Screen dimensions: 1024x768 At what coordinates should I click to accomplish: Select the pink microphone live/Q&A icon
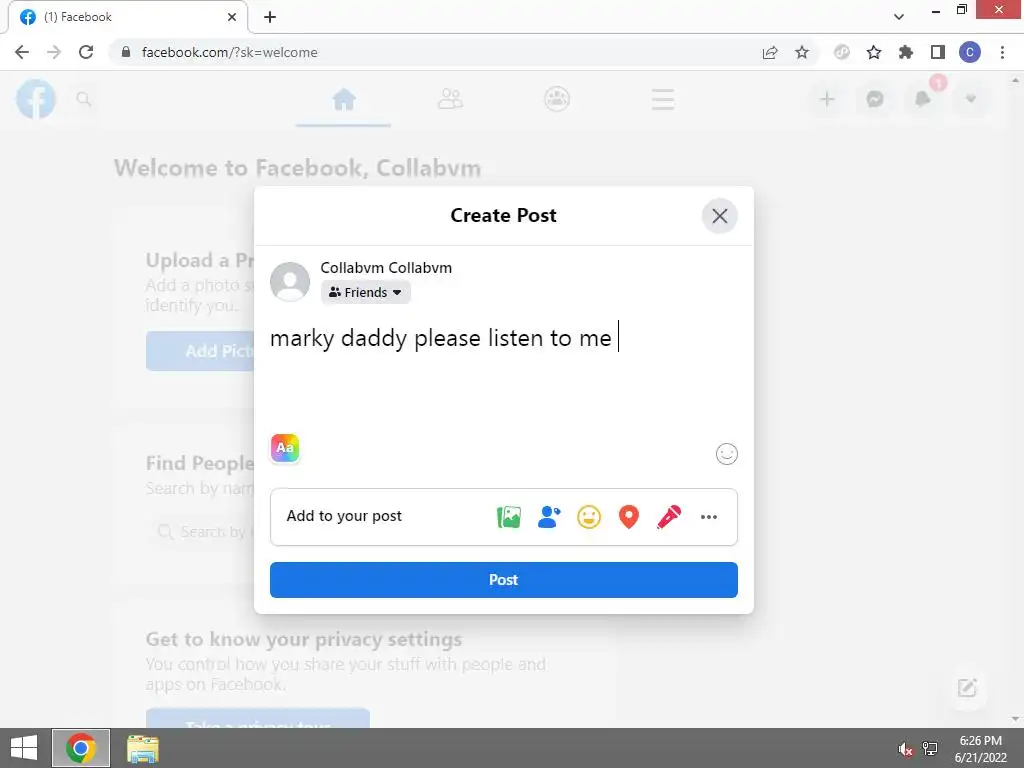[669, 517]
